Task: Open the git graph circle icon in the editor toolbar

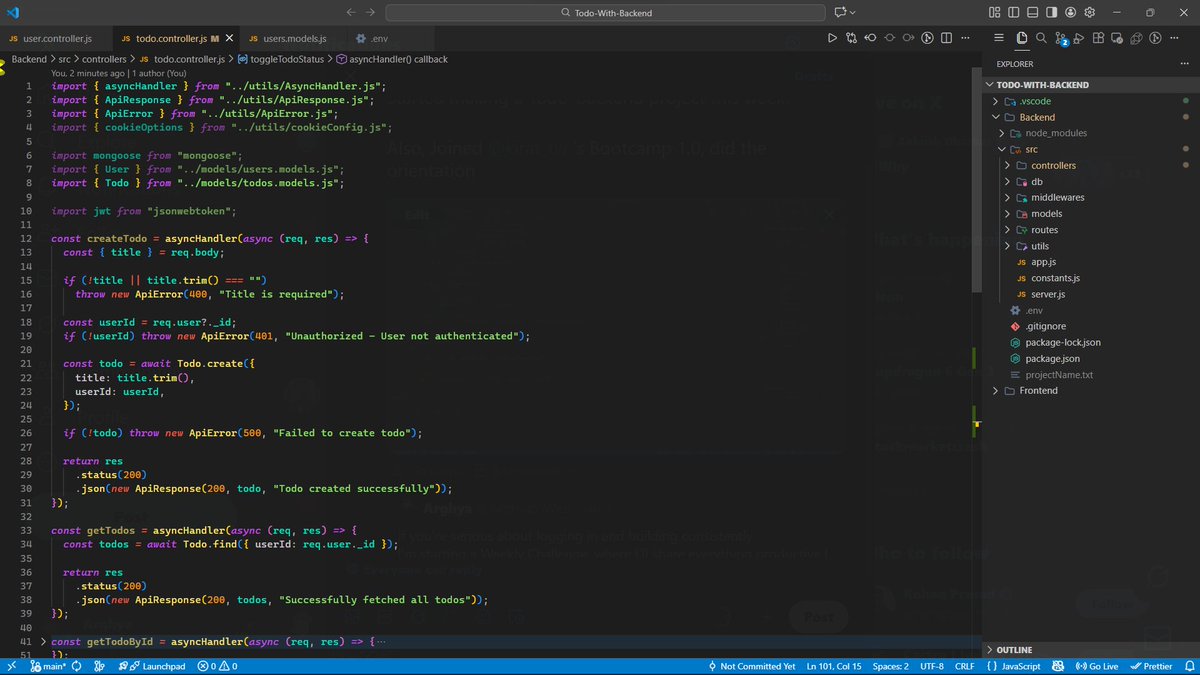Action: coord(927,38)
